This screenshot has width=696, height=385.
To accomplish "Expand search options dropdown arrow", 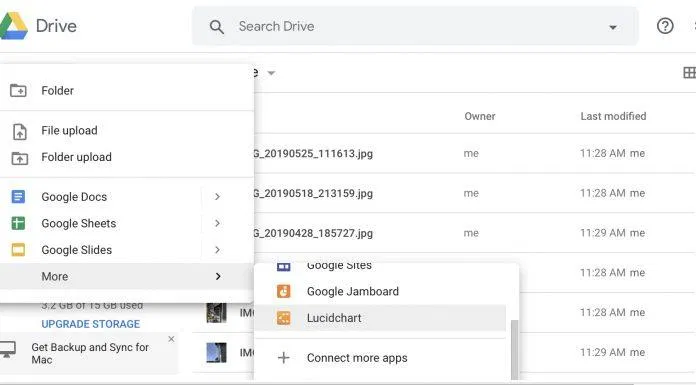I will click(613, 28).
